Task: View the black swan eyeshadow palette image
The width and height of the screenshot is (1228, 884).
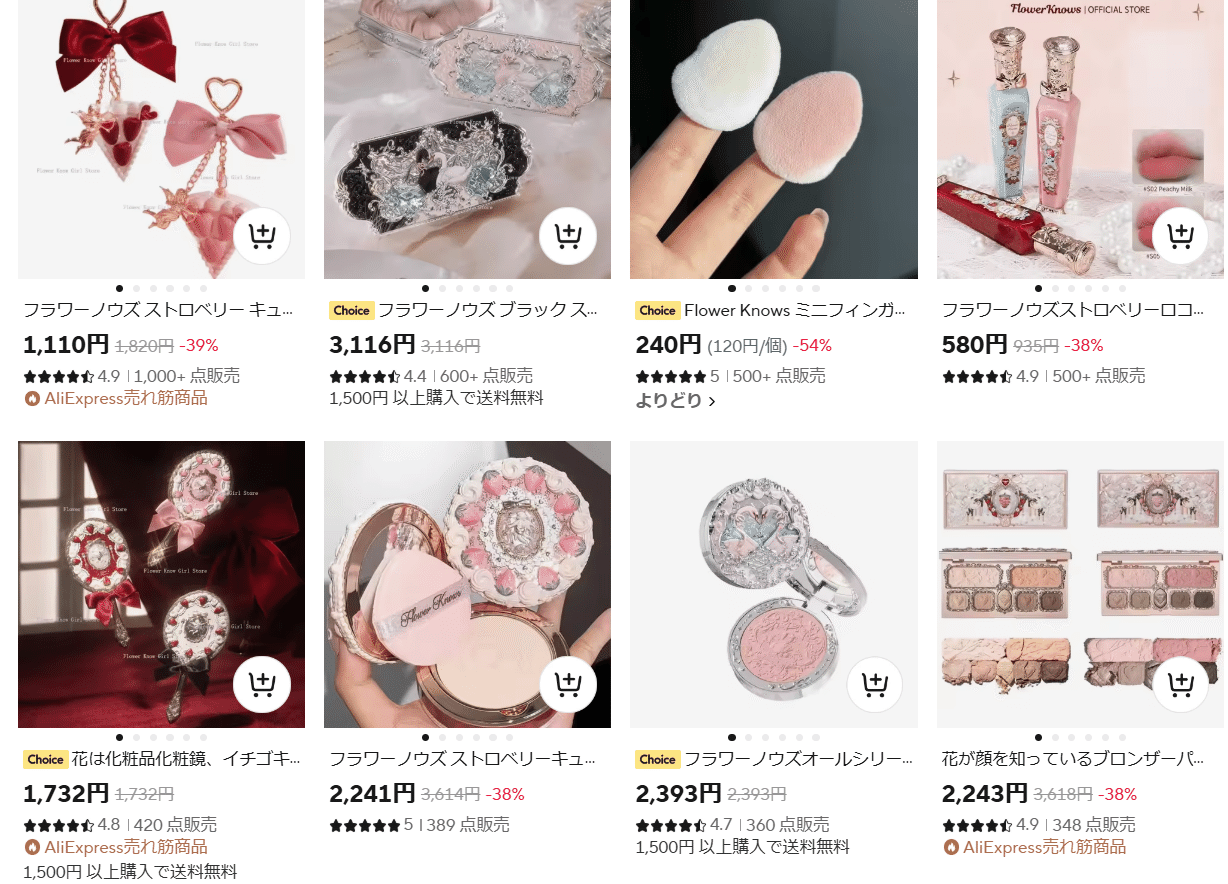Action: pyautogui.click(x=467, y=139)
